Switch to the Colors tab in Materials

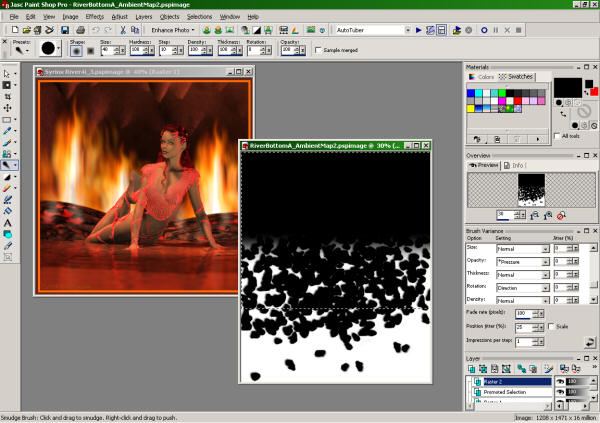tap(482, 77)
